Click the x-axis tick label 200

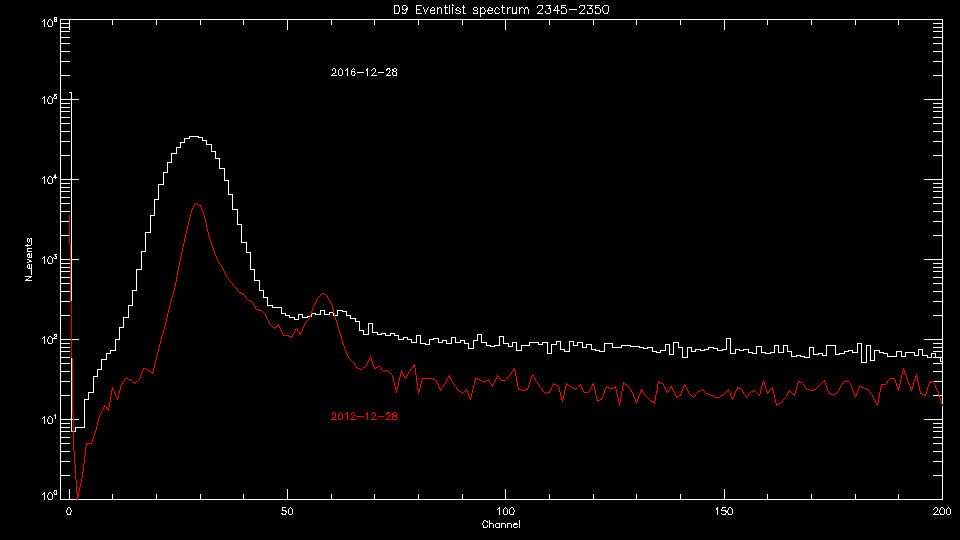click(942, 511)
